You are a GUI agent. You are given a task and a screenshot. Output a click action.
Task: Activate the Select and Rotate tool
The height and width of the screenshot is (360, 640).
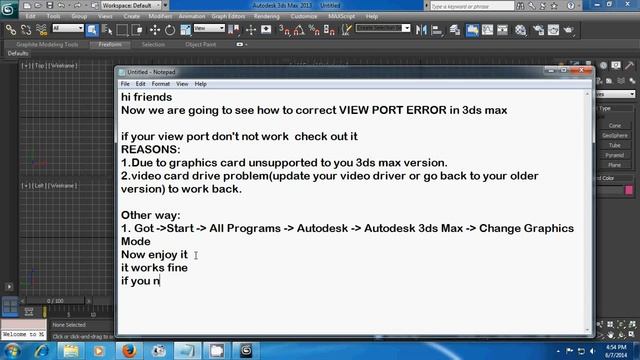(x=170, y=30)
